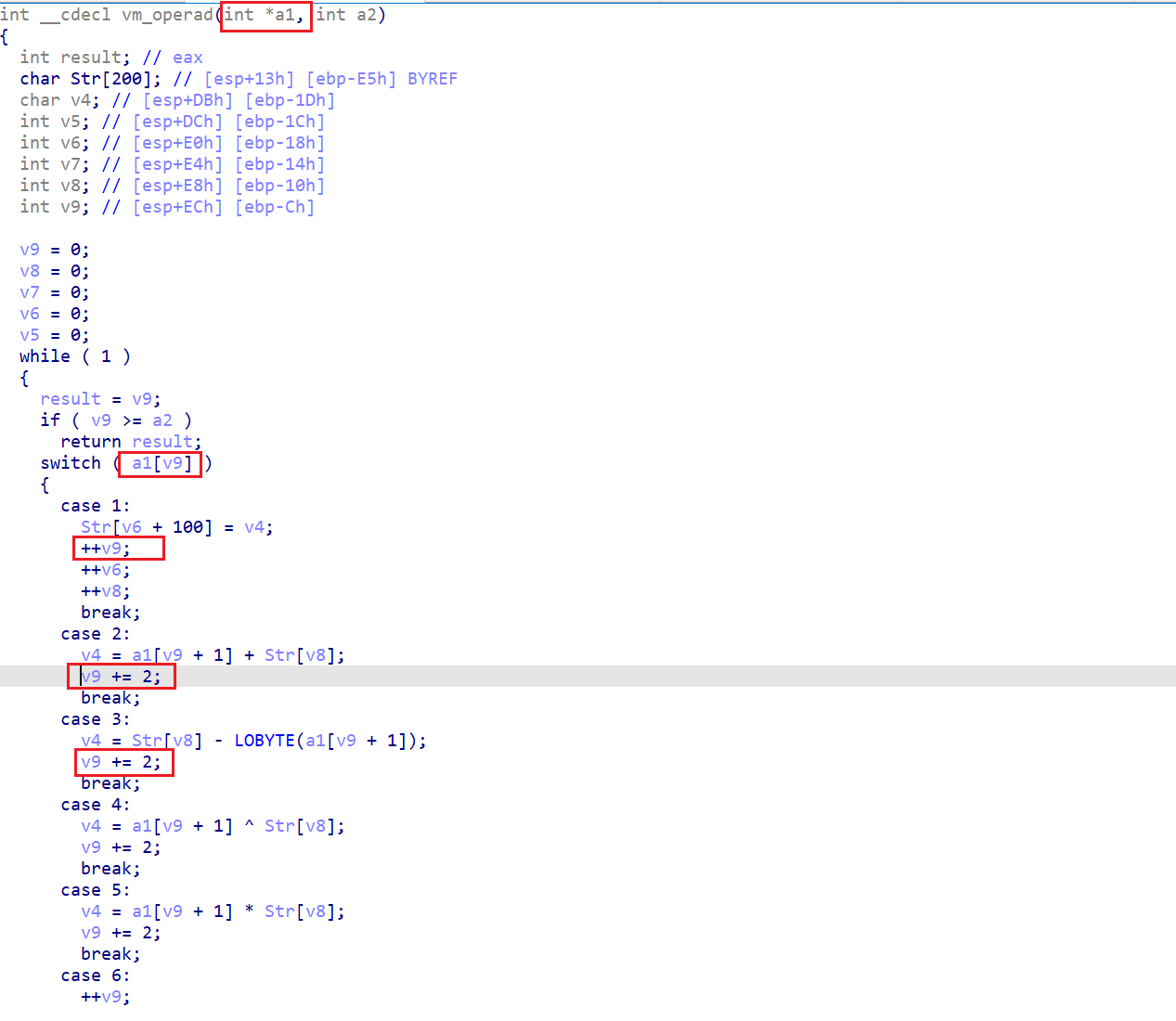Click the ++v9 statement under case 1
This screenshot has height=1021, width=1176.
point(106,549)
